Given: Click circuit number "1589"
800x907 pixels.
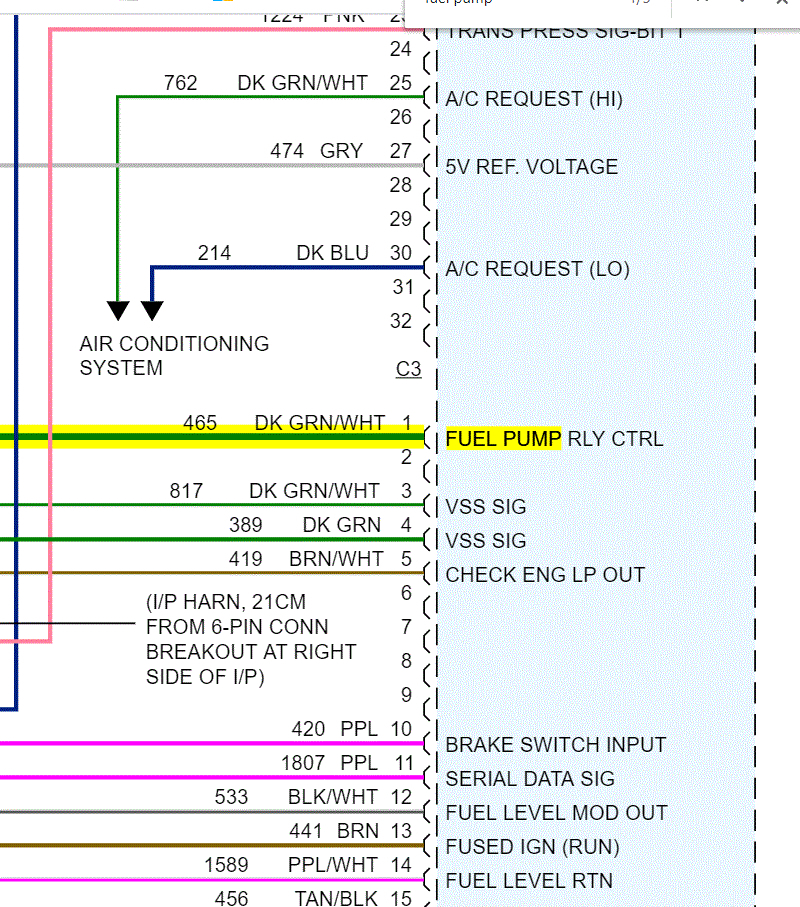Looking at the screenshot, I should click(226, 865).
